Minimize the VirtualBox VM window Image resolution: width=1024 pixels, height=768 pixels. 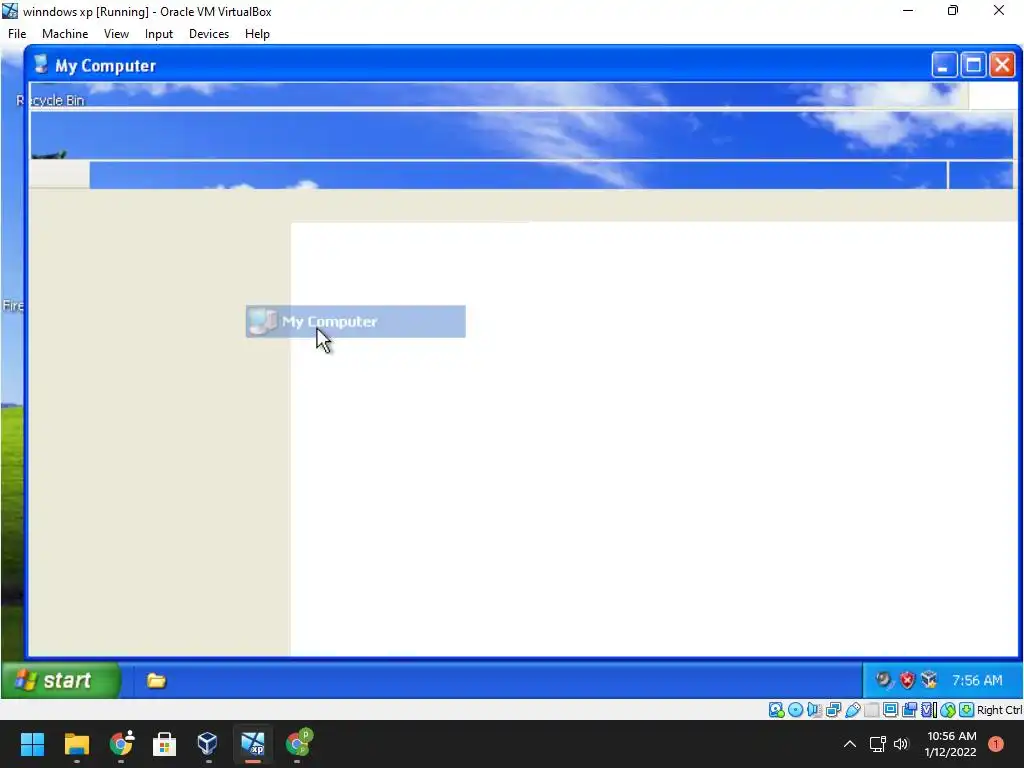[908, 11]
